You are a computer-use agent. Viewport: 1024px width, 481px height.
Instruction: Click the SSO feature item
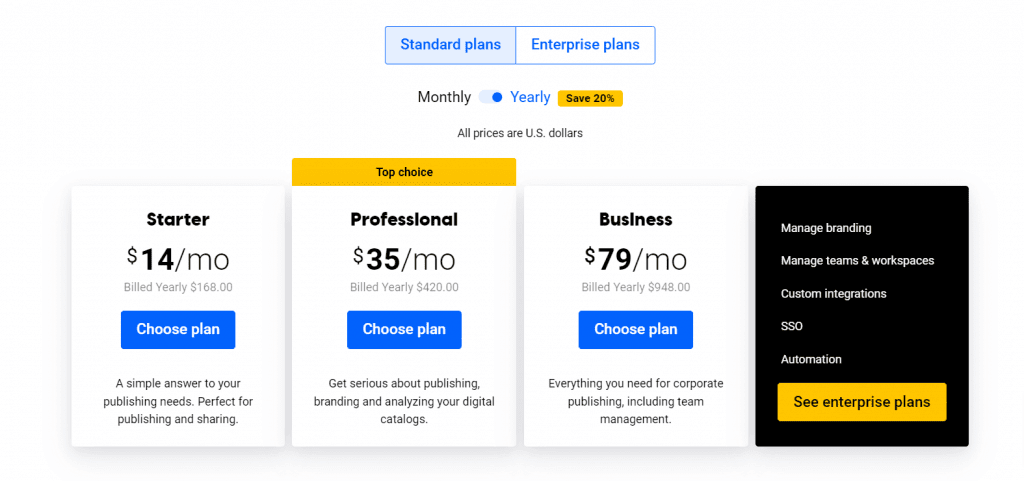pyautogui.click(x=792, y=326)
